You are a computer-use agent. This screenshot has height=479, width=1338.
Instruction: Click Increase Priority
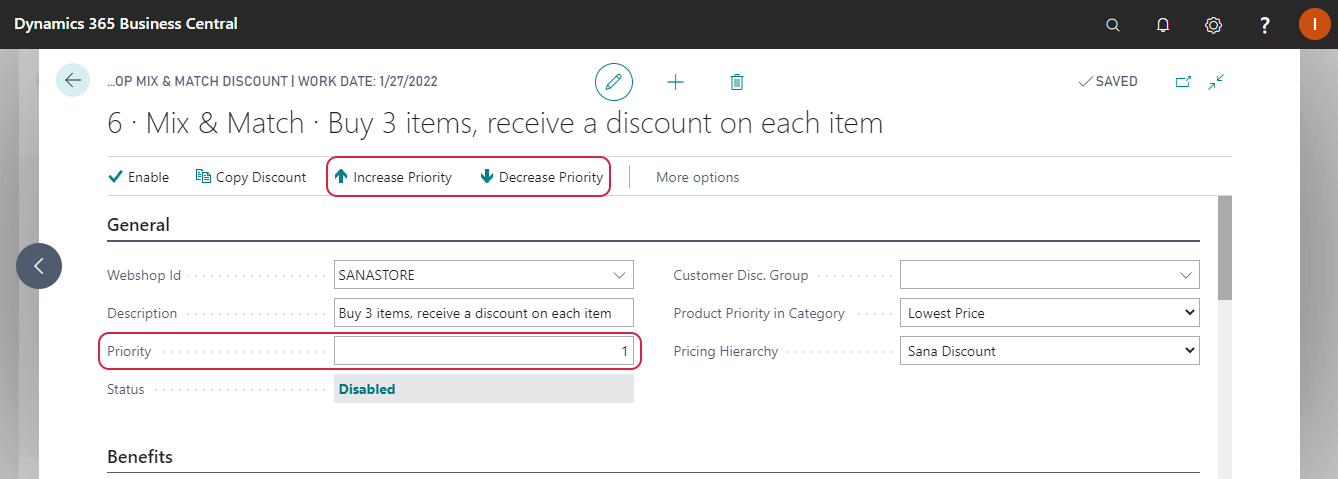coord(393,177)
